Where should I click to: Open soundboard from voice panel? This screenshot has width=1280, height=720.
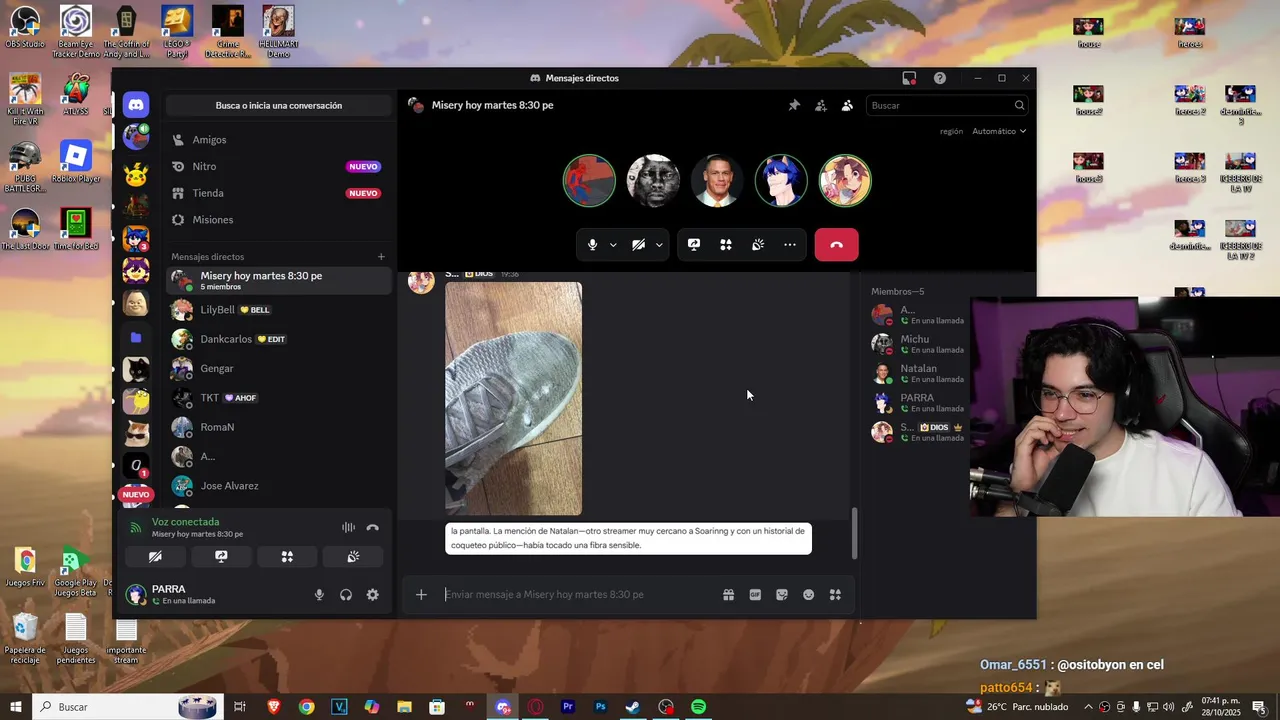click(x=353, y=557)
